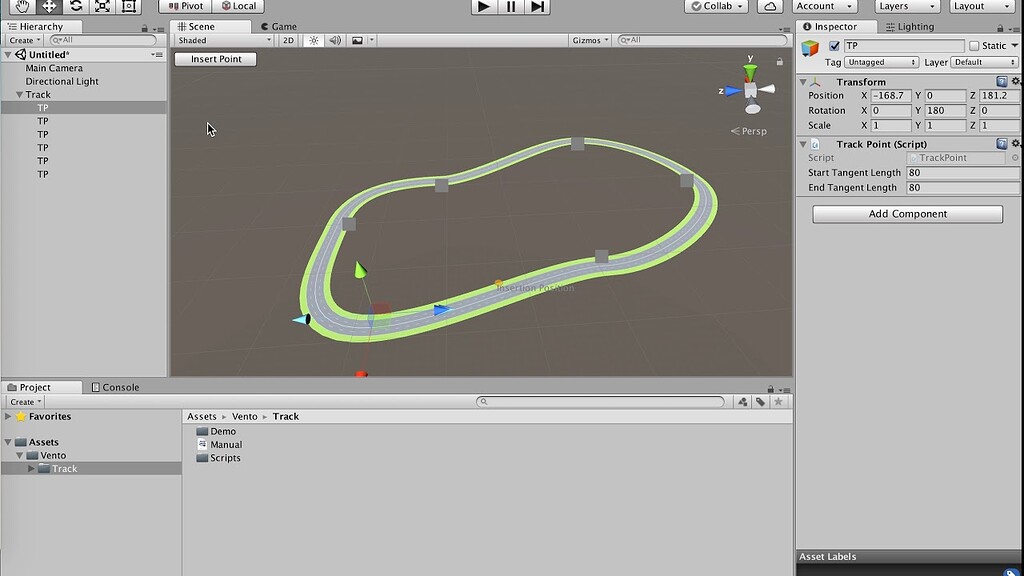Enable the Static checkbox for TP
This screenshot has width=1024, height=576.
click(x=973, y=45)
